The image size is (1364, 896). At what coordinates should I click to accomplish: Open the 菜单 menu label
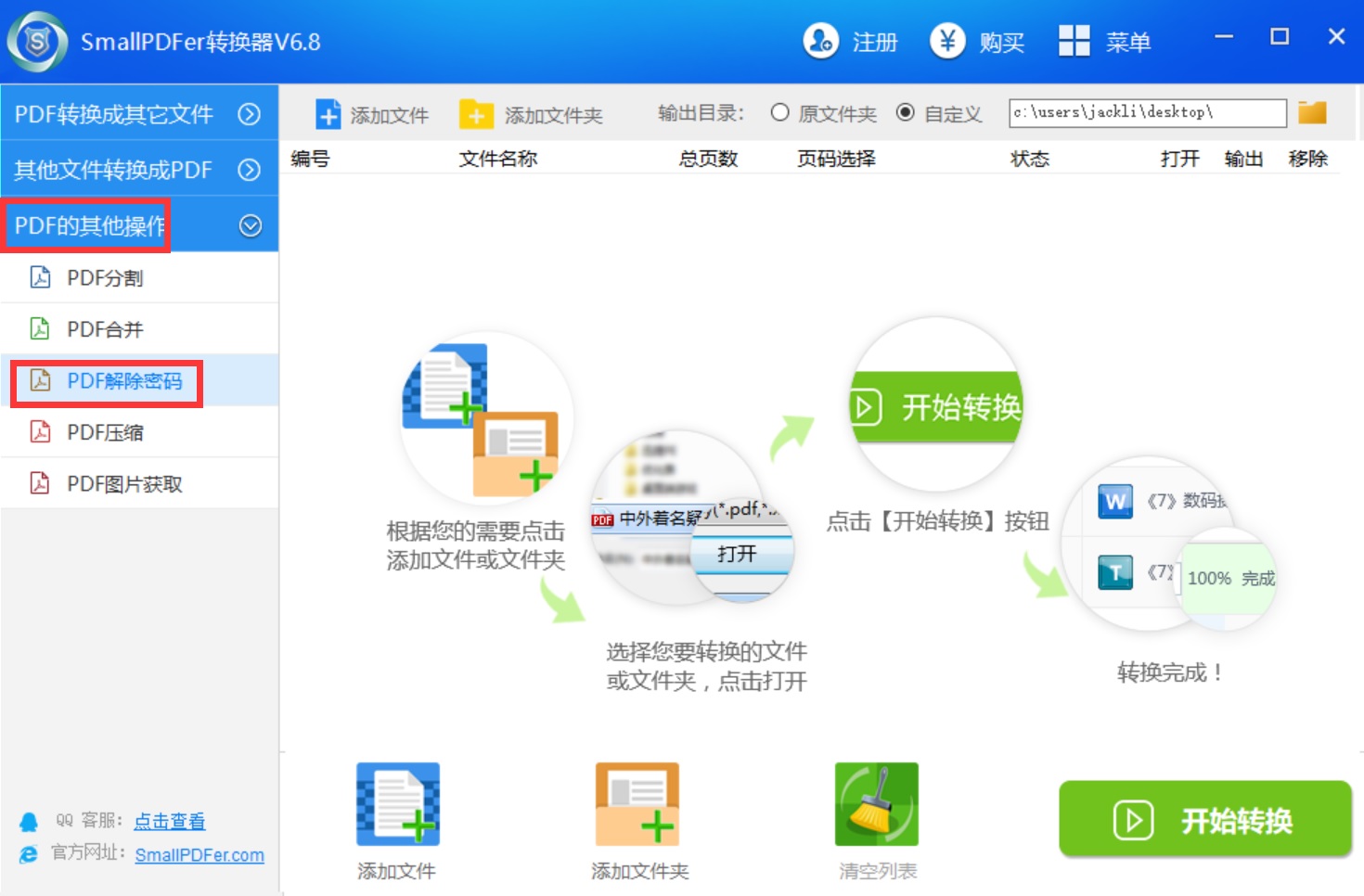pos(1127,43)
